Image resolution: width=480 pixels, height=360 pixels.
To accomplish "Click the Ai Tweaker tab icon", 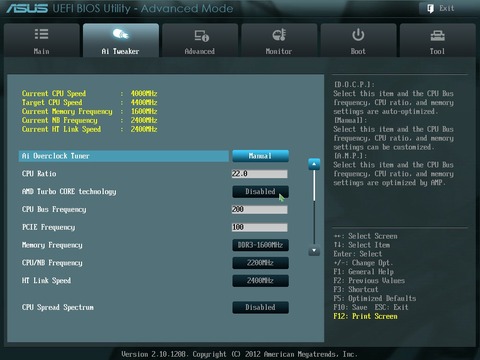I will [120, 34].
